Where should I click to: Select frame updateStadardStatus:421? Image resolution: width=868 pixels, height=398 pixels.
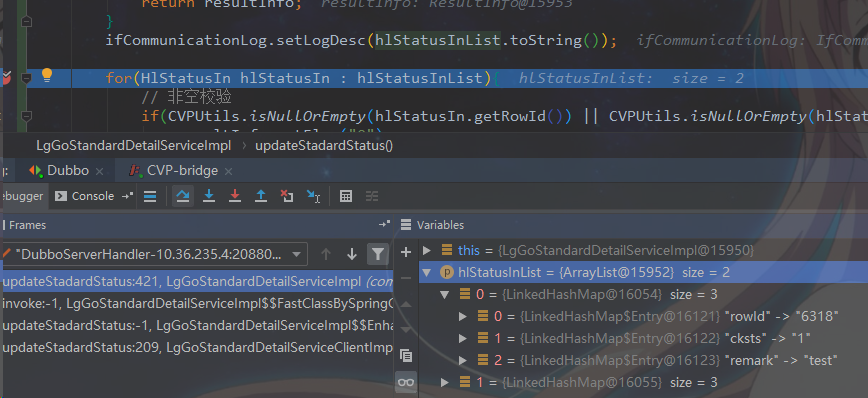(x=197, y=282)
